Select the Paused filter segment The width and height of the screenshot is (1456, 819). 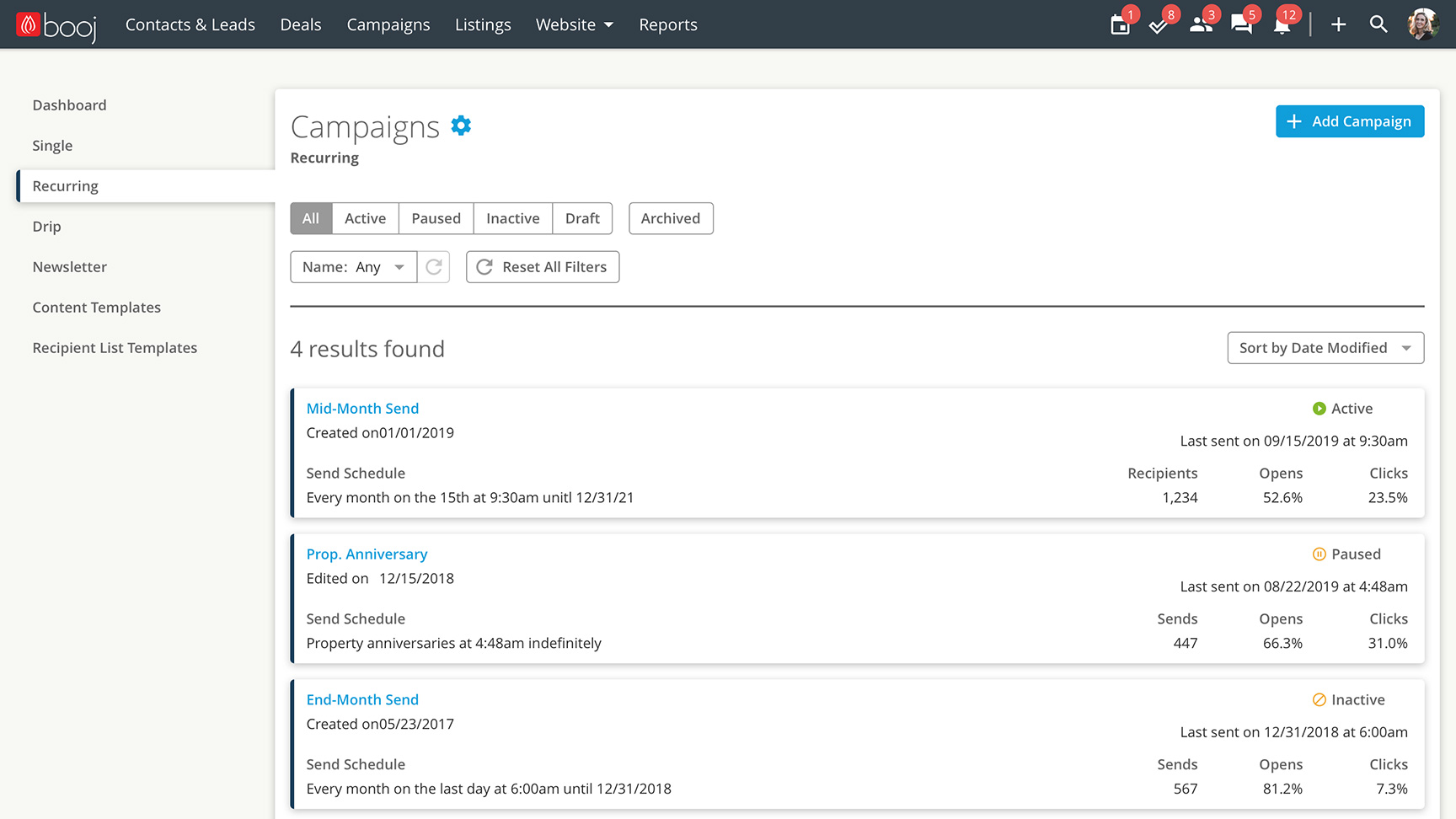click(x=436, y=218)
